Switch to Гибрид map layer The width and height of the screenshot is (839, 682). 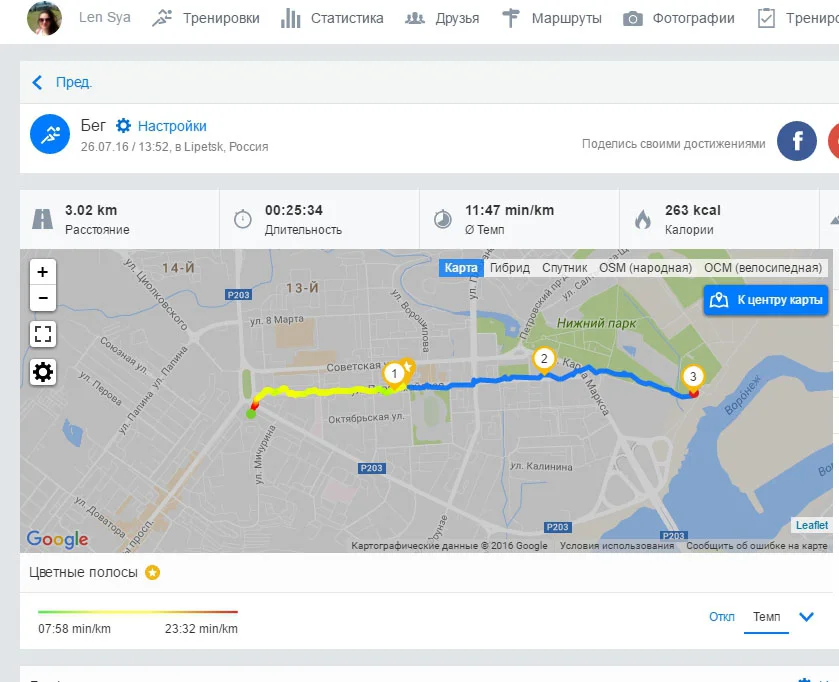(x=510, y=268)
